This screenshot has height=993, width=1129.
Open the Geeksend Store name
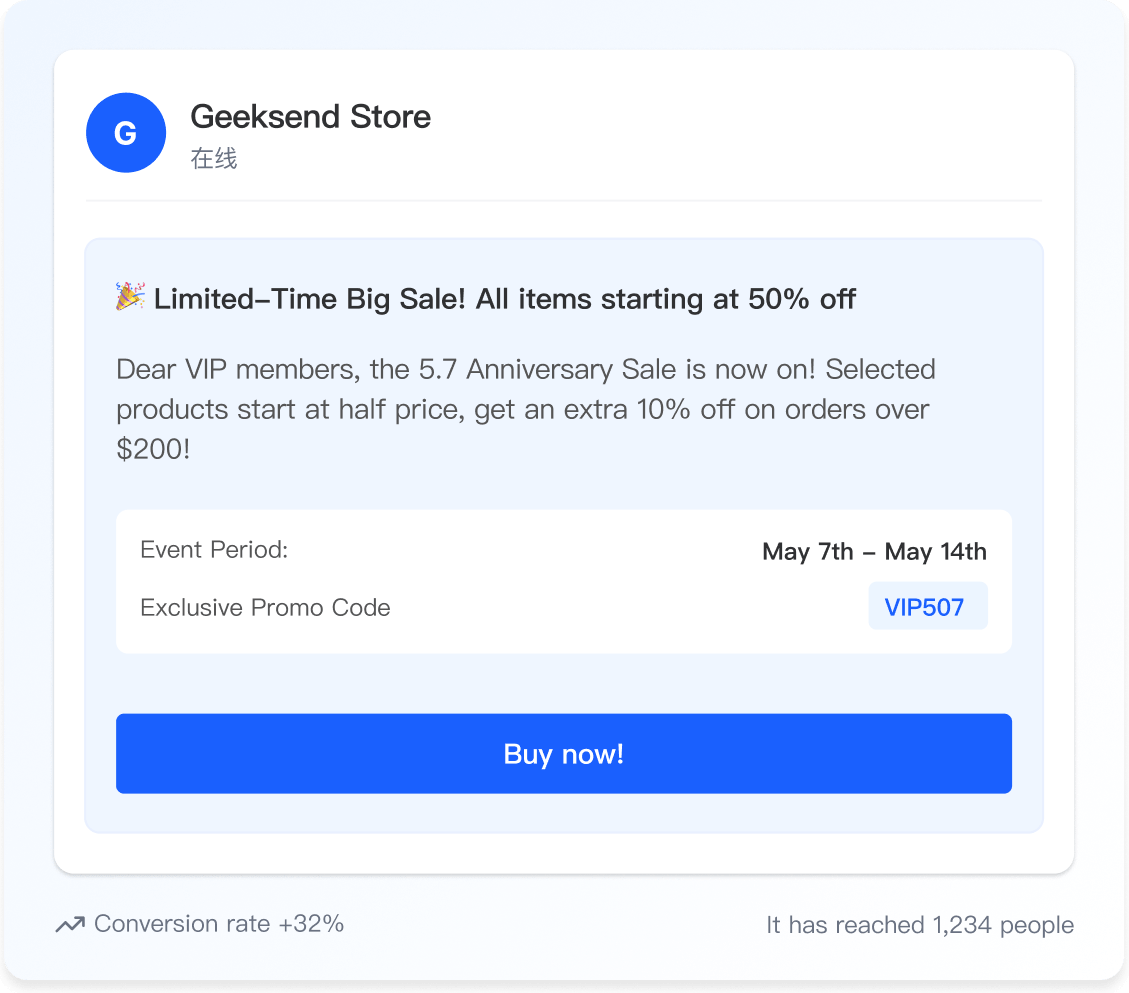[310, 117]
